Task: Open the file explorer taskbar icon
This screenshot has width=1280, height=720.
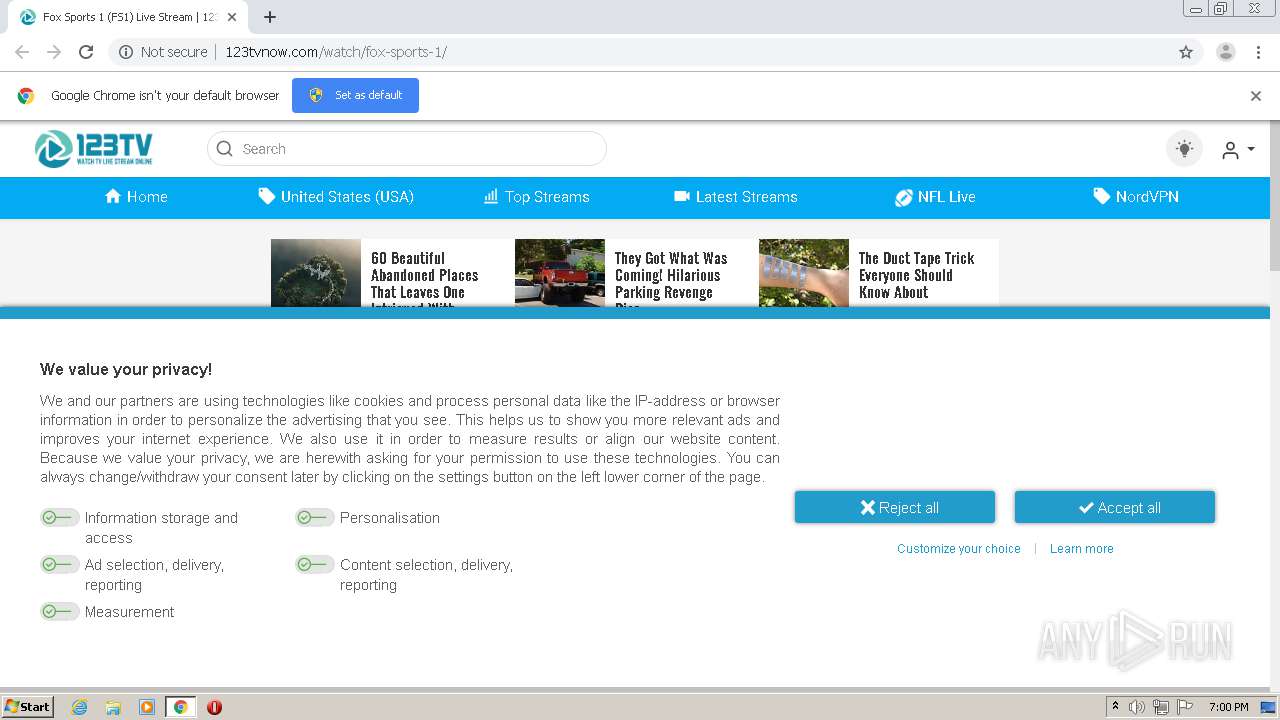Action: (113, 707)
